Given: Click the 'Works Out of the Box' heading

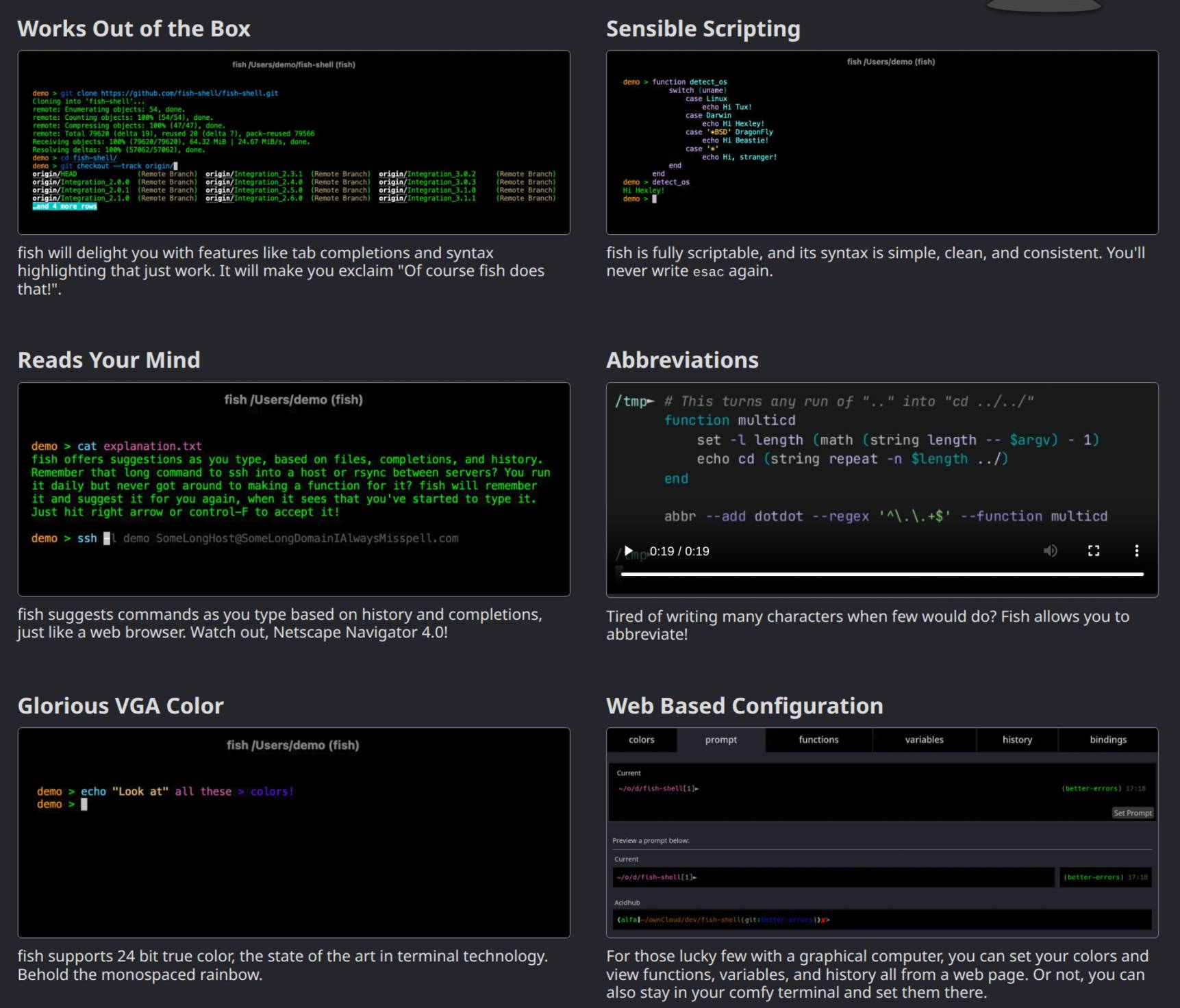Looking at the screenshot, I should coord(134,29).
